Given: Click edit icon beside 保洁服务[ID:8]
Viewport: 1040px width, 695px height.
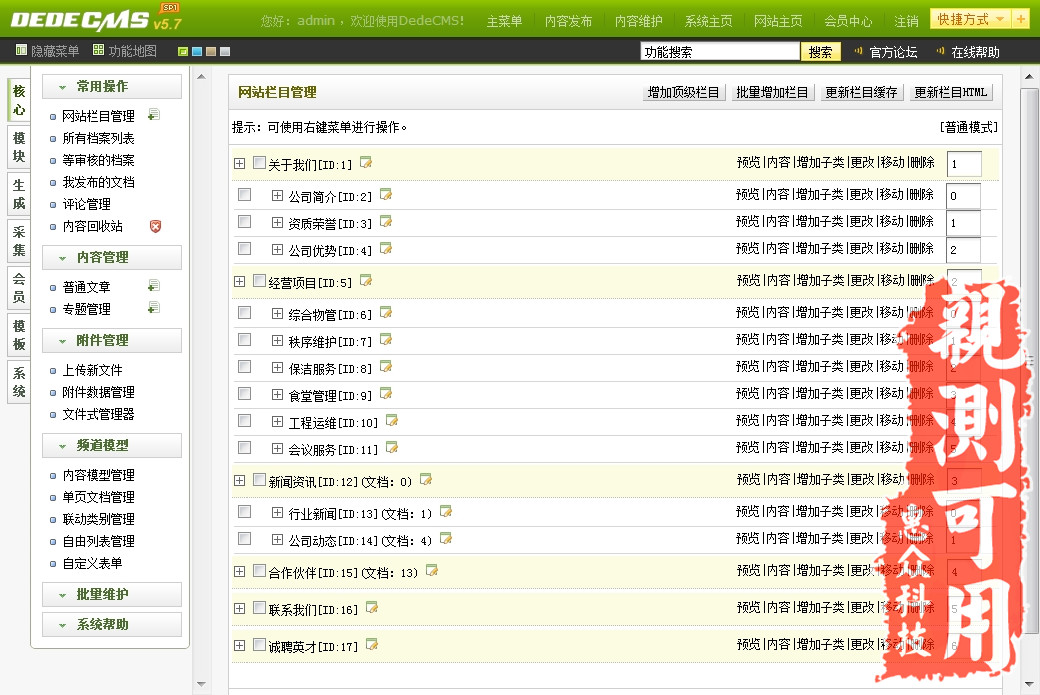Looking at the screenshot, I should tap(386, 367).
